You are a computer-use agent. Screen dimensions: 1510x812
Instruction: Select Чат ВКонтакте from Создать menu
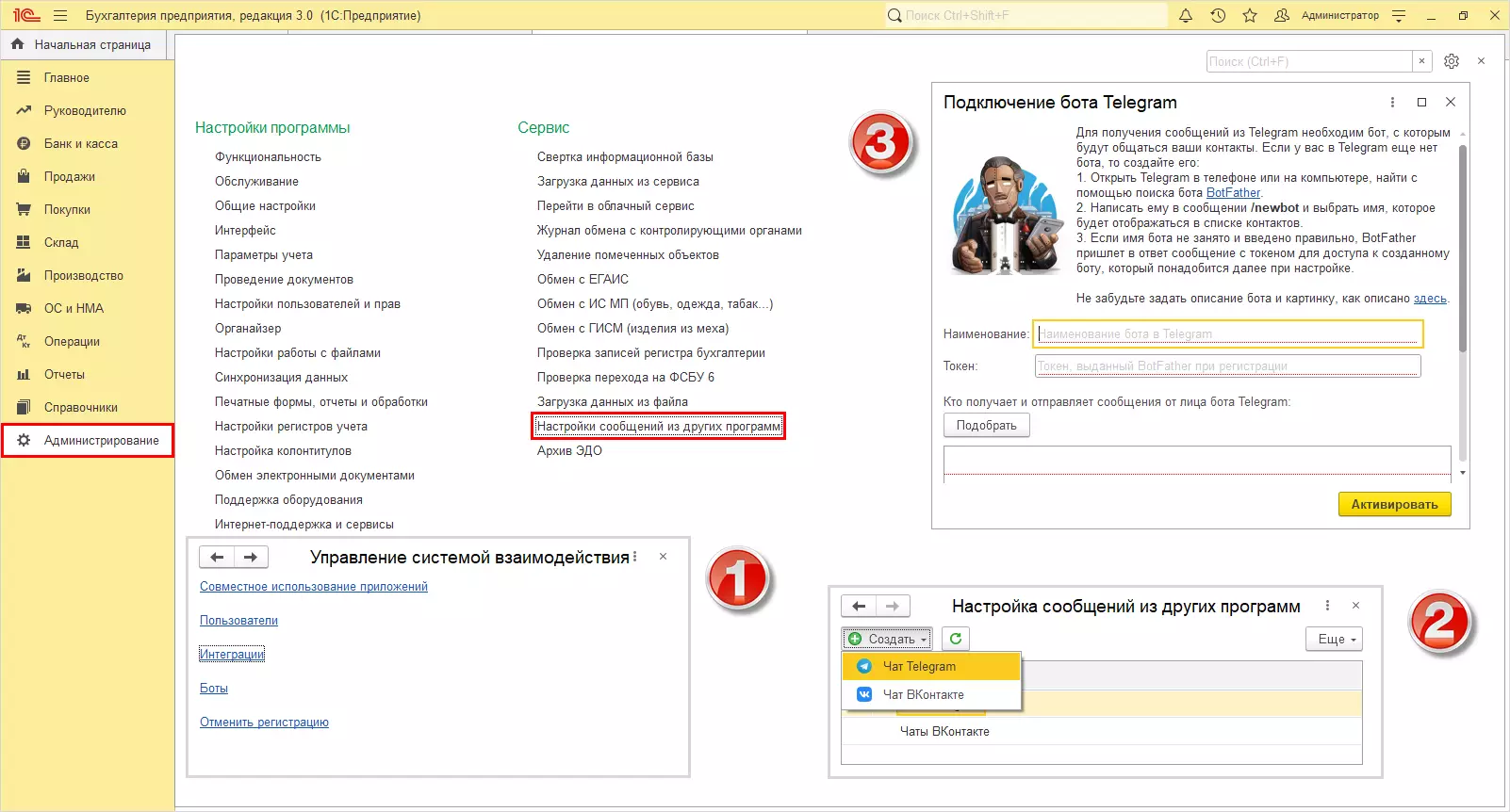[x=931, y=695]
